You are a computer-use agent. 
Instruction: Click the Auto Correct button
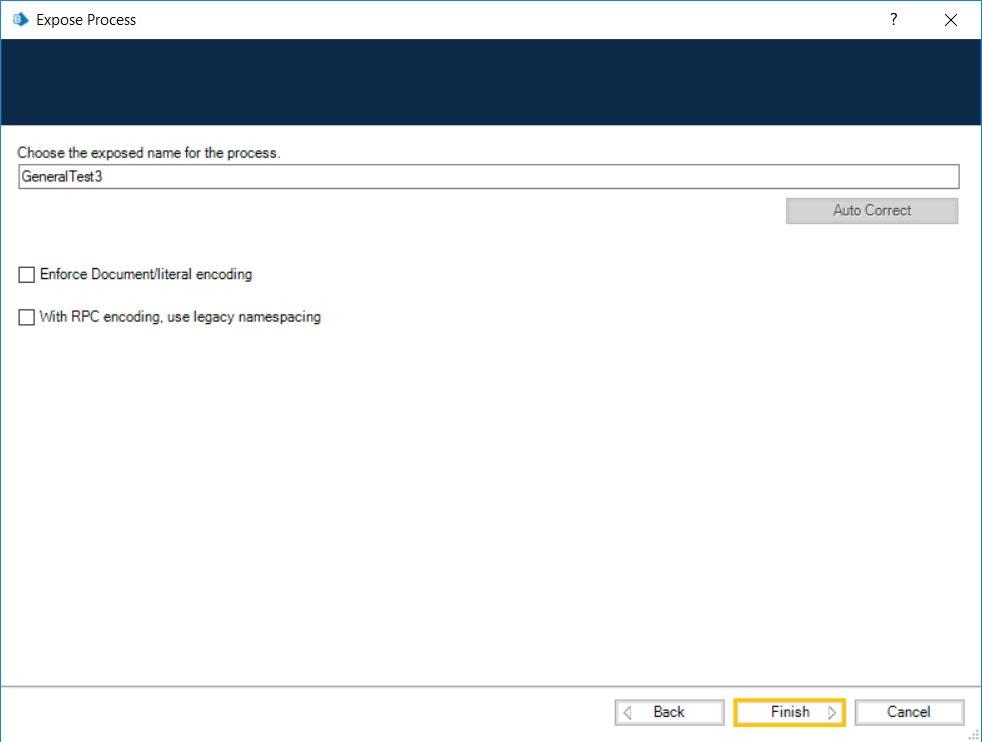[872, 211]
